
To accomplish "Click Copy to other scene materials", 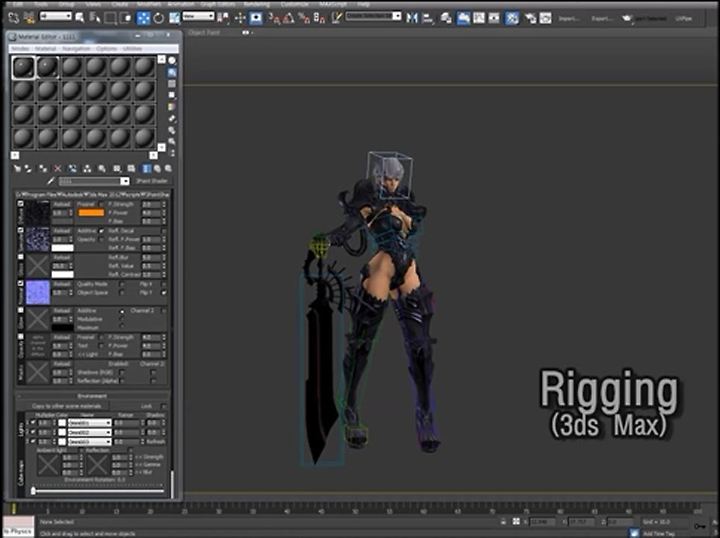I will pyautogui.click(x=67, y=406).
